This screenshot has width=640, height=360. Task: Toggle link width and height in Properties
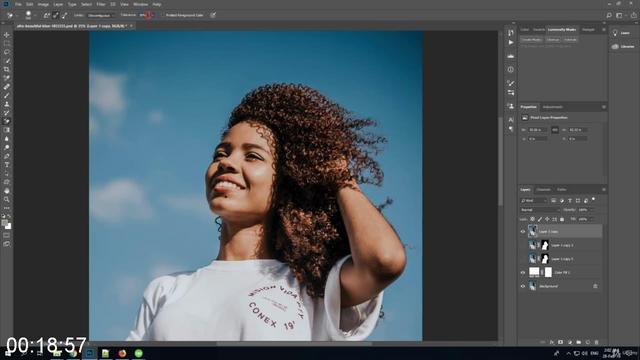(x=555, y=130)
